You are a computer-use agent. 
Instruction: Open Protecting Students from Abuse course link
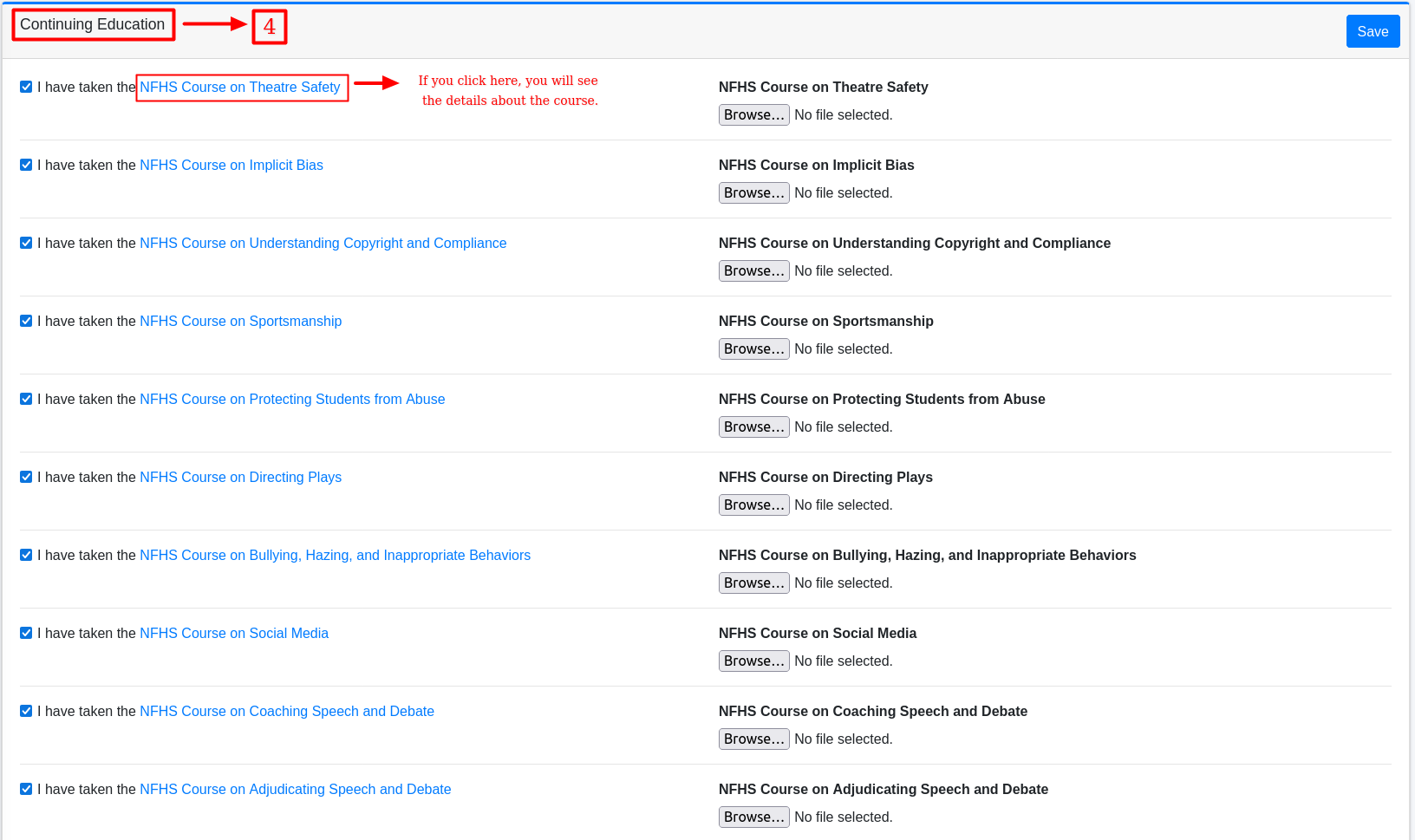pyautogui.click(x=292, y=399)
